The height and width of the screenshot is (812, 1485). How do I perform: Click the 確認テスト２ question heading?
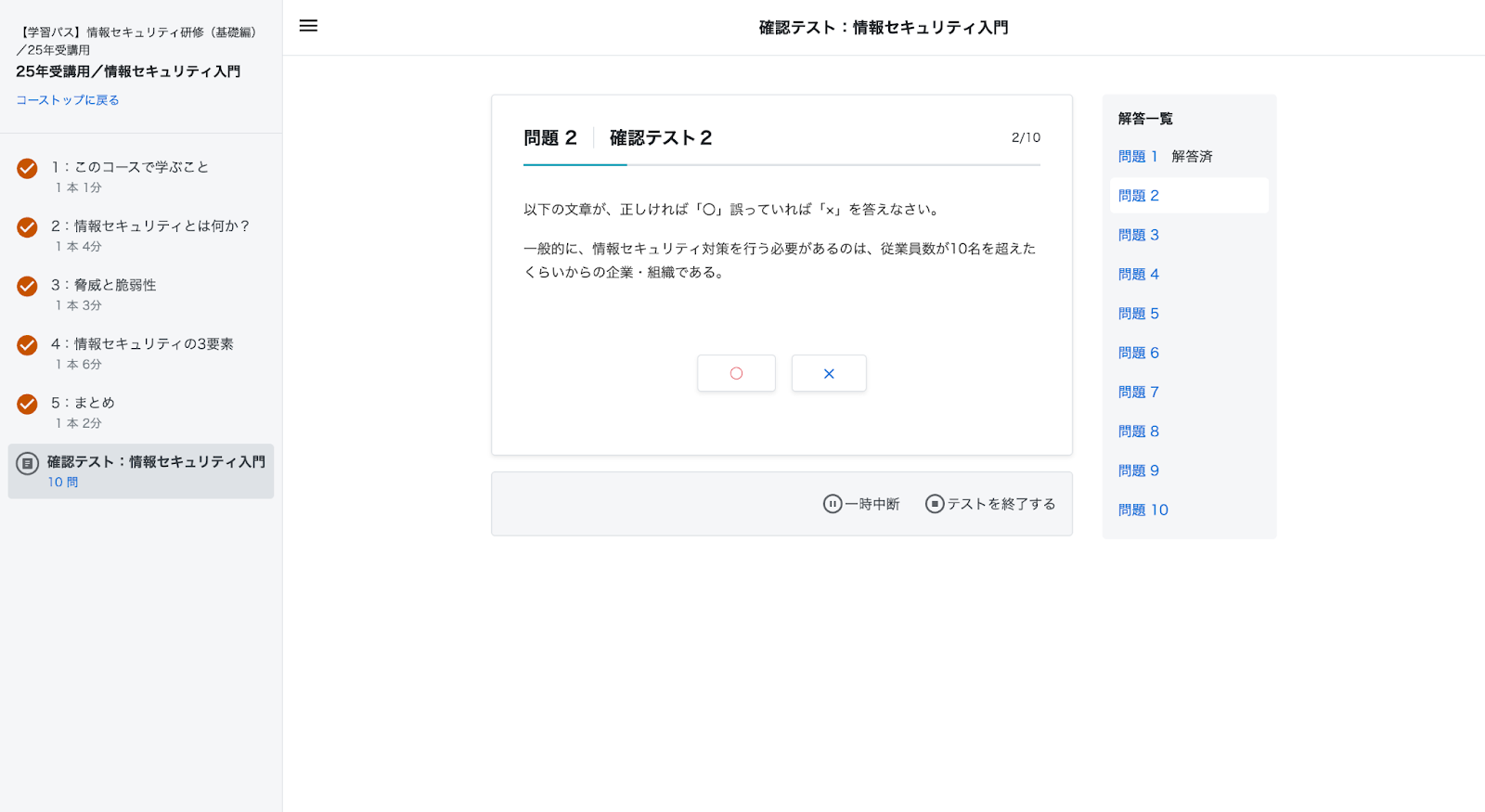pyautogui.click(x=661, y=138)
